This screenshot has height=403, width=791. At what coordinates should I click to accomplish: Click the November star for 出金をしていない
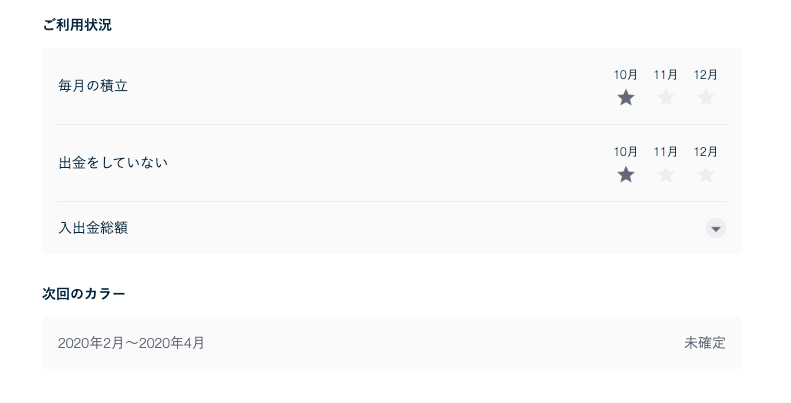click(666, 174)
